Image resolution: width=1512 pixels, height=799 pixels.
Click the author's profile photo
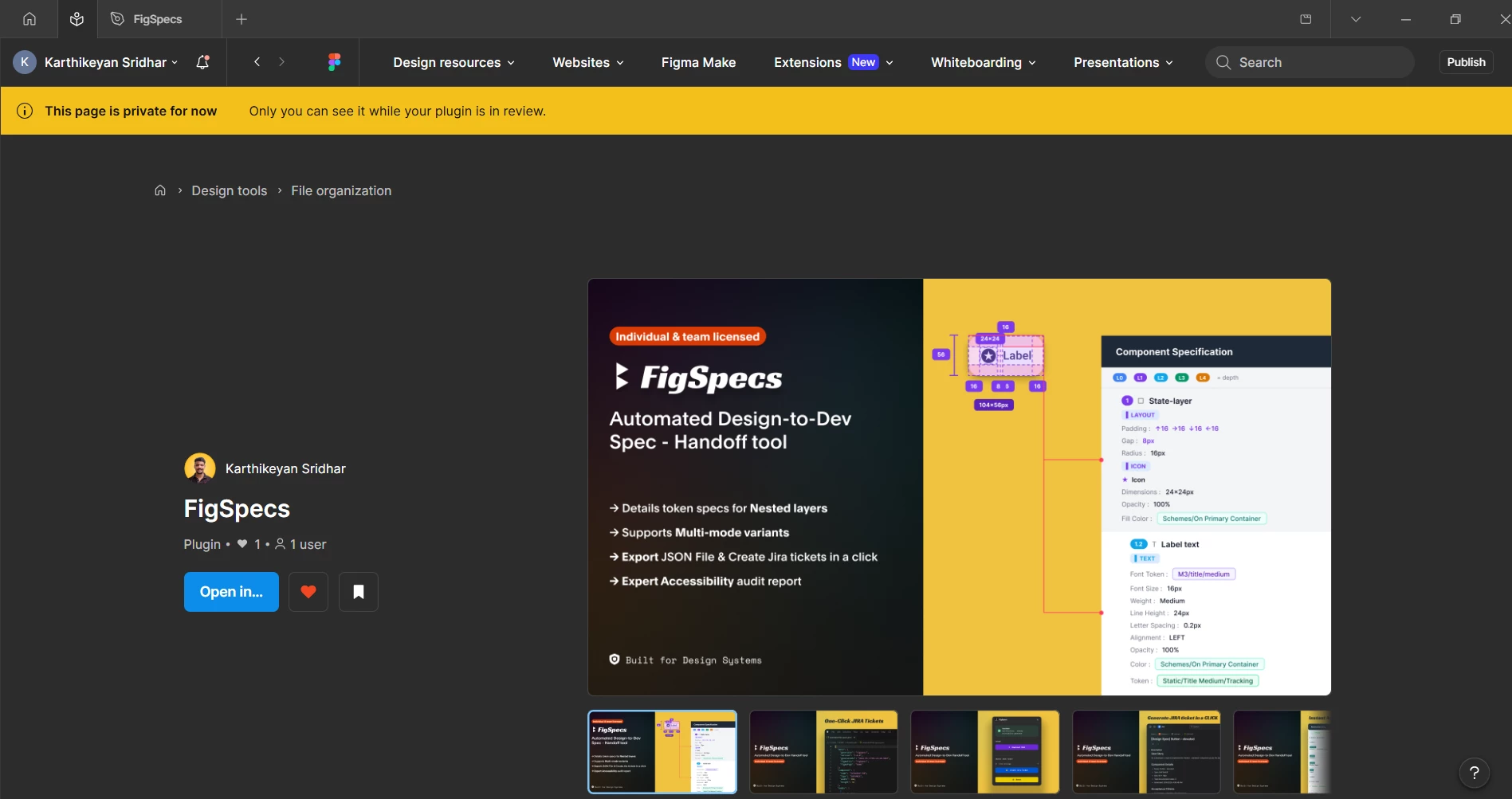200,468
